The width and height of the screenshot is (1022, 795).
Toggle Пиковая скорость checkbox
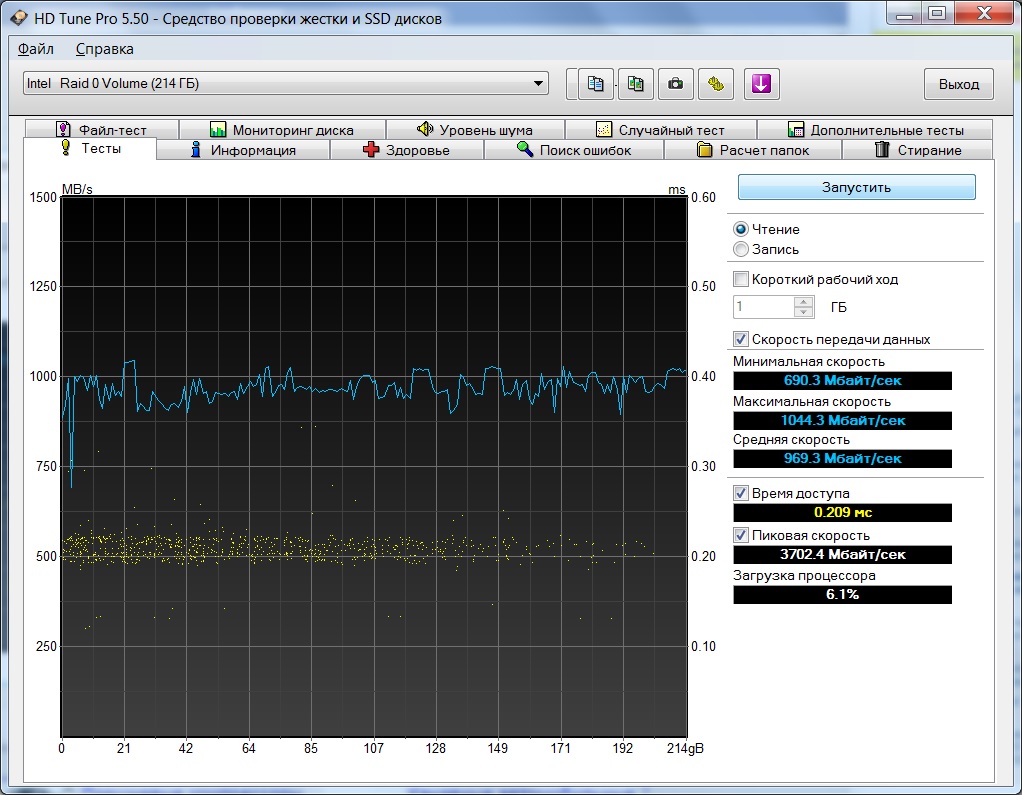[x=740, y=535]
